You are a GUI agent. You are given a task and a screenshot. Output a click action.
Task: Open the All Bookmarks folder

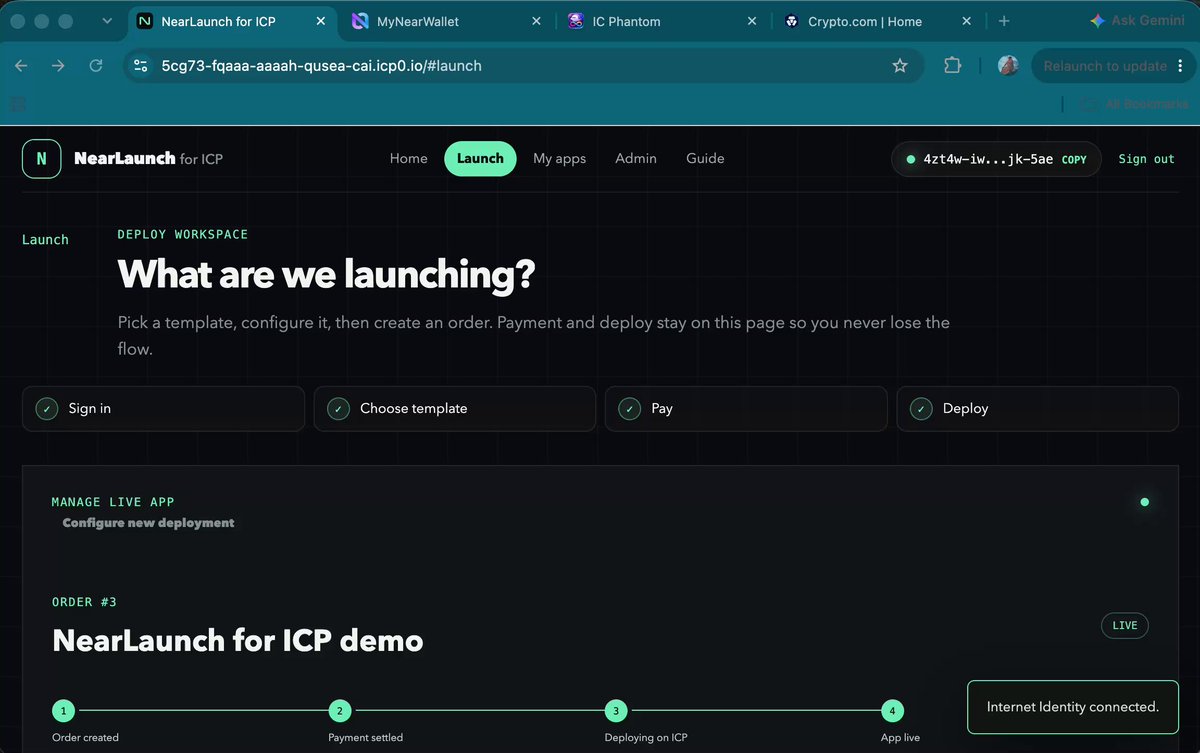pyautogui.click(x=1135, y=104)
